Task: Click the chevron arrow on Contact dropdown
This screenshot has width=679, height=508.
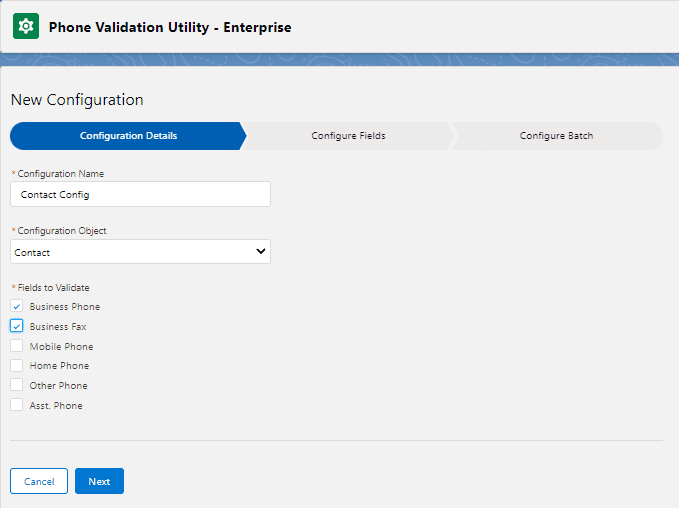Action: (x=261, y=252)
